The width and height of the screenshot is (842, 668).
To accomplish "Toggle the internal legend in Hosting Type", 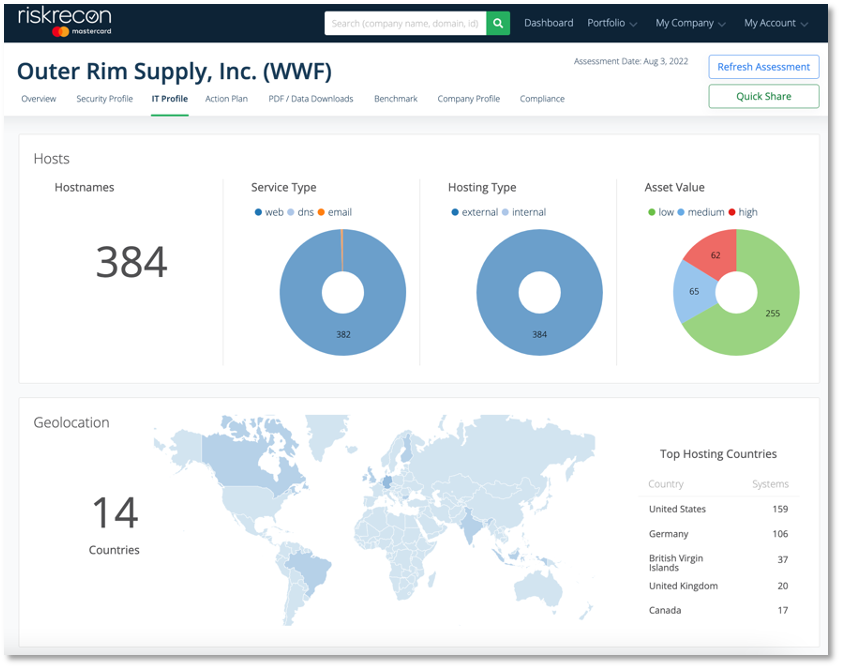I will (x=524, y=212).
